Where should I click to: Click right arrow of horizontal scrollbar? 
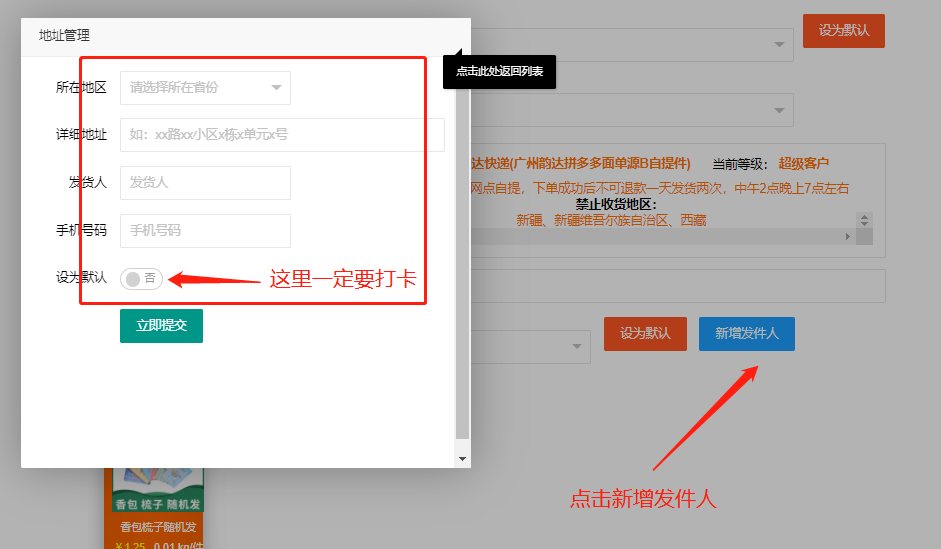pos(848,237)
